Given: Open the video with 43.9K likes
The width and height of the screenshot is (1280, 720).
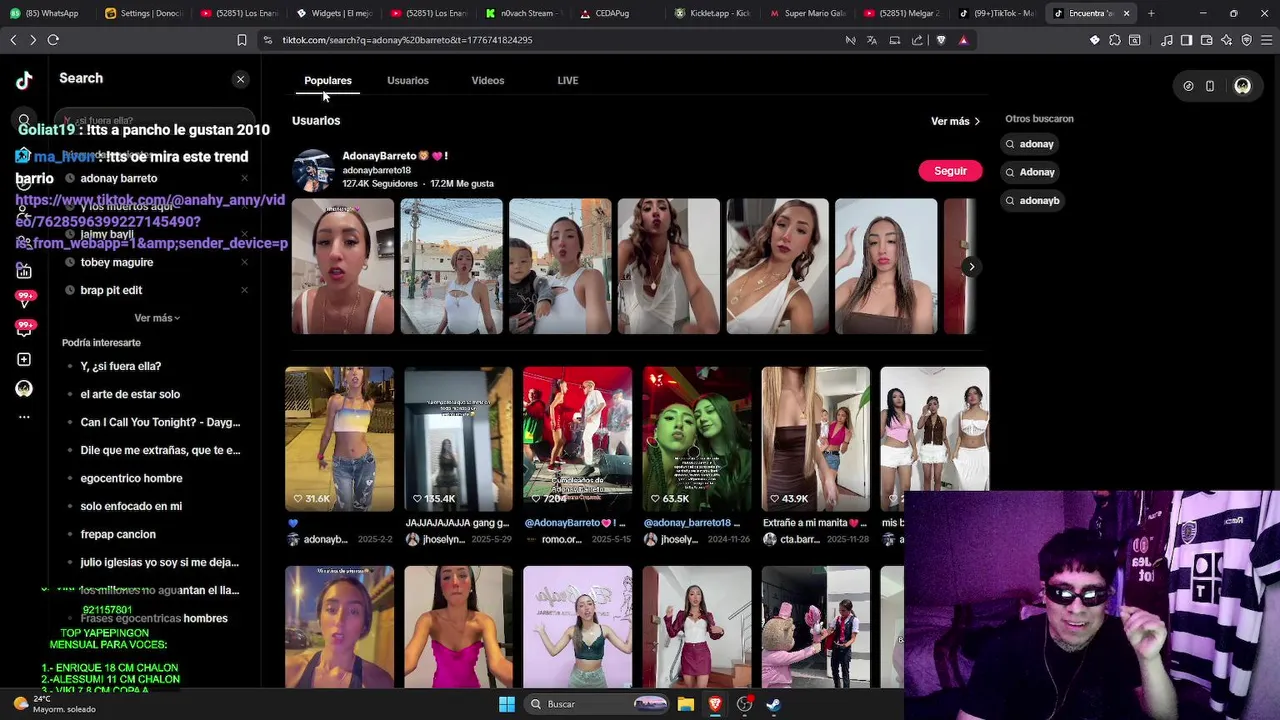Looking at the screenshot, I should tap(816, 439).
